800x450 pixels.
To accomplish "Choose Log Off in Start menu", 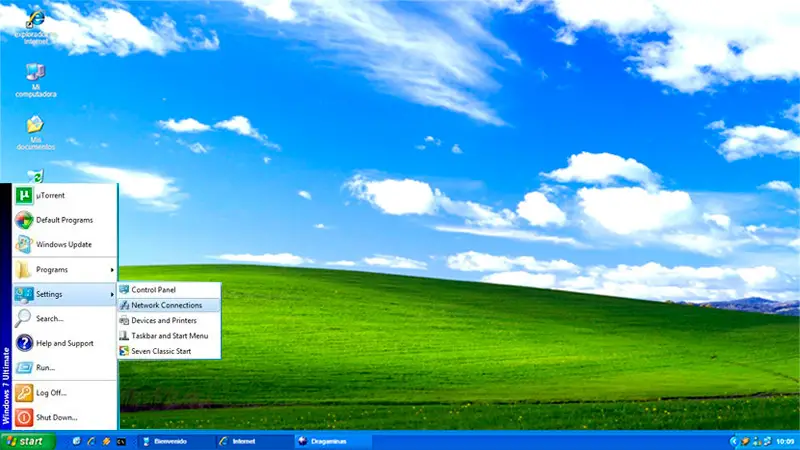I will pos(65,393).
